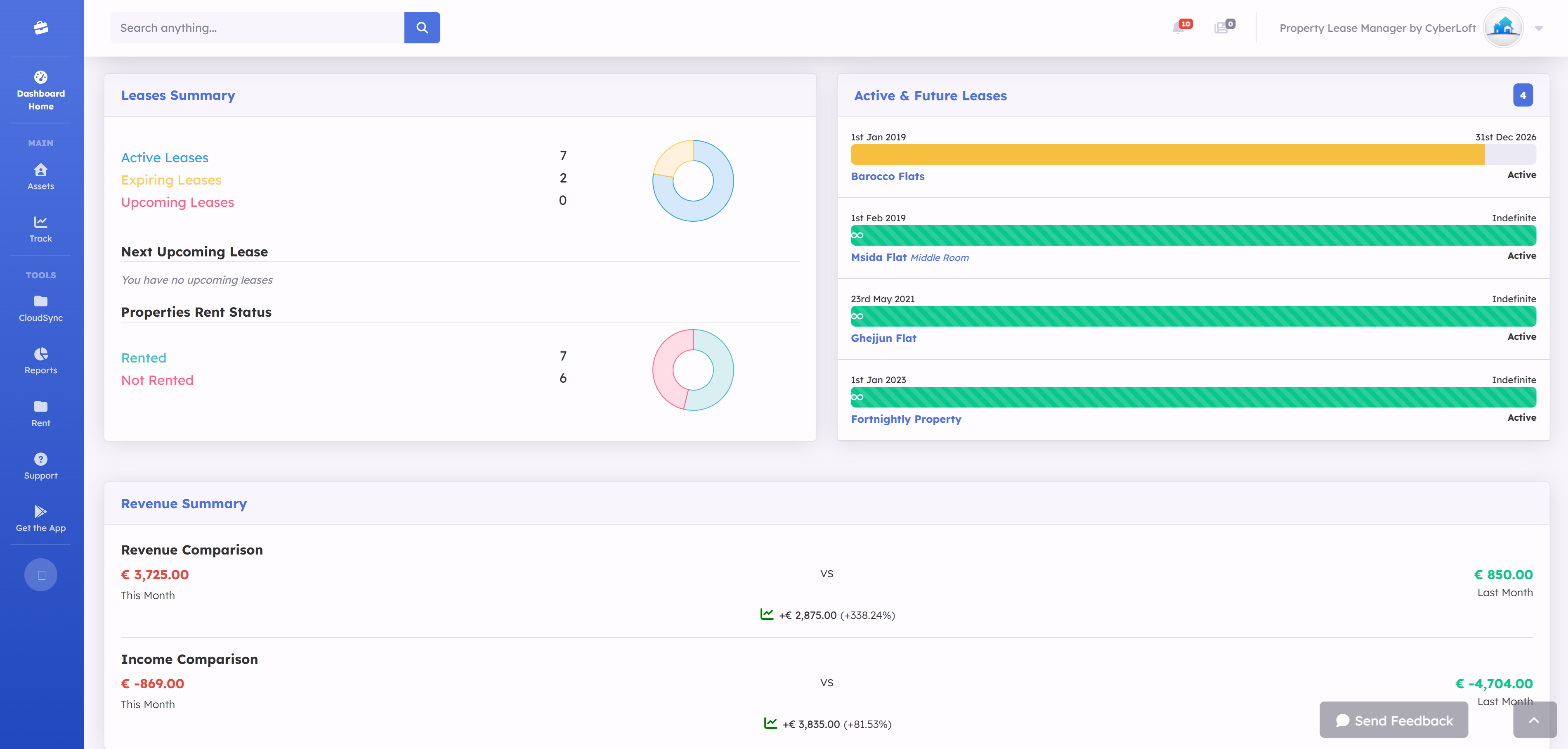The height and width of the screenshot is (749, 1568).
Task: Click the rent status donut chart
Action: point(693,370)
